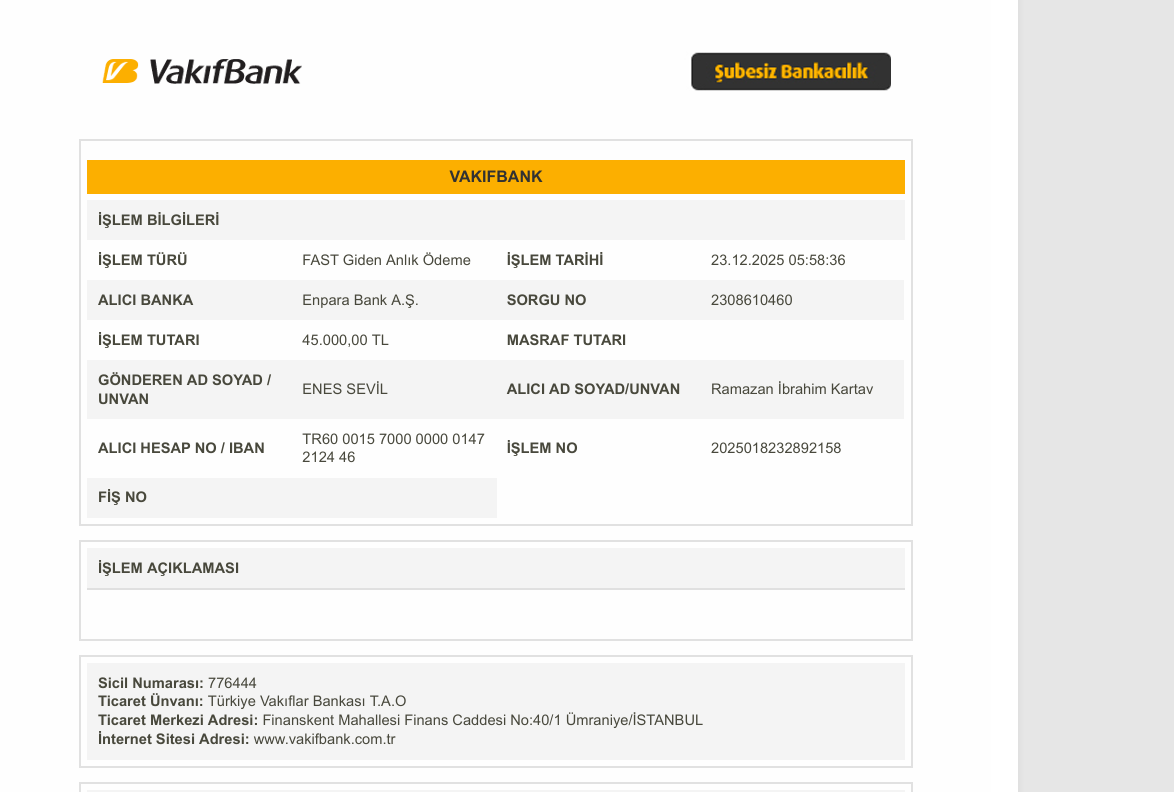This screenshot has width=1174, height=792.
Task: Select the amount '45.000,00 TL'
Action: [345, 340]
